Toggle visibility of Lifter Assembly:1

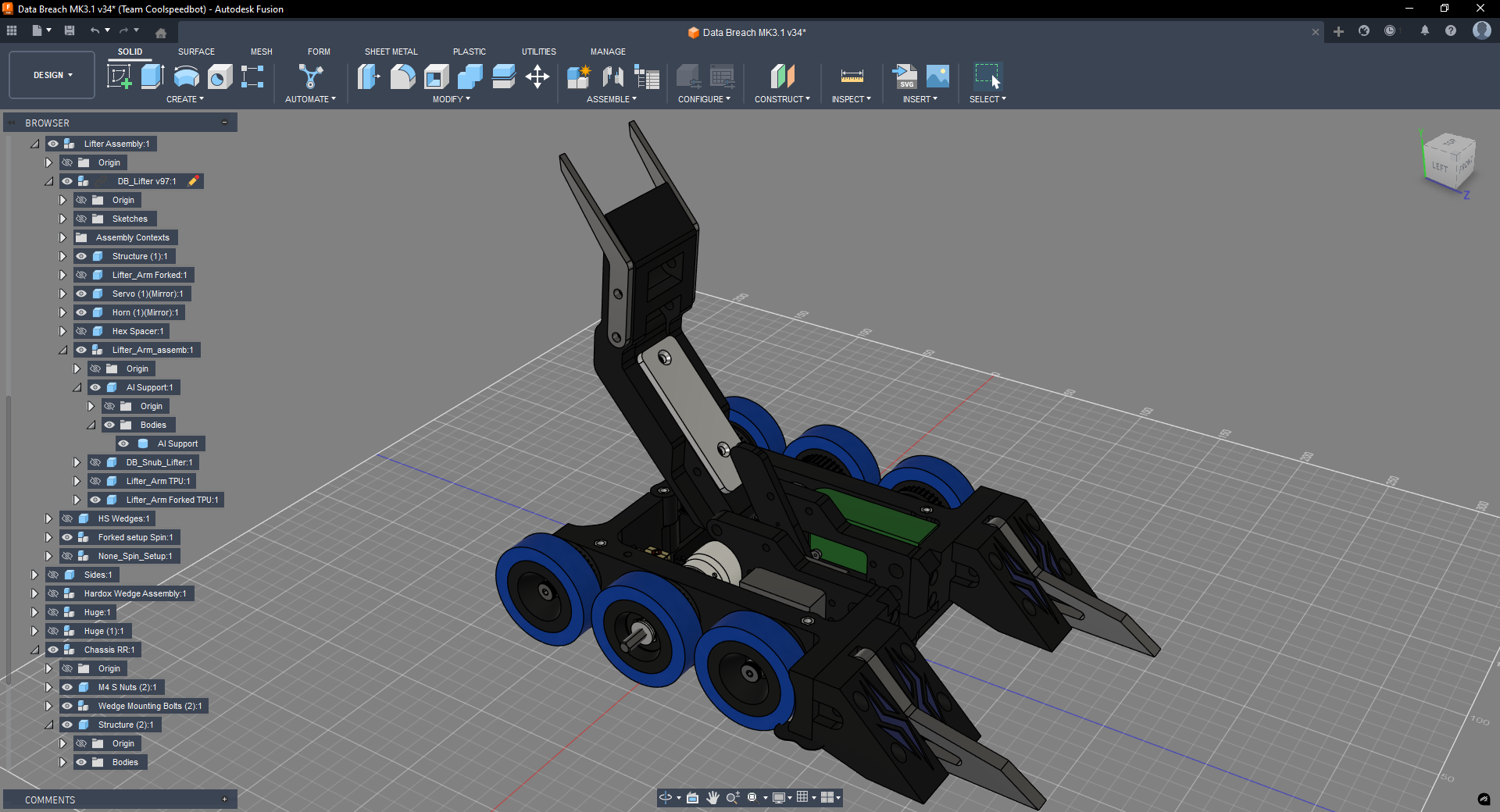tap(53, 144)
